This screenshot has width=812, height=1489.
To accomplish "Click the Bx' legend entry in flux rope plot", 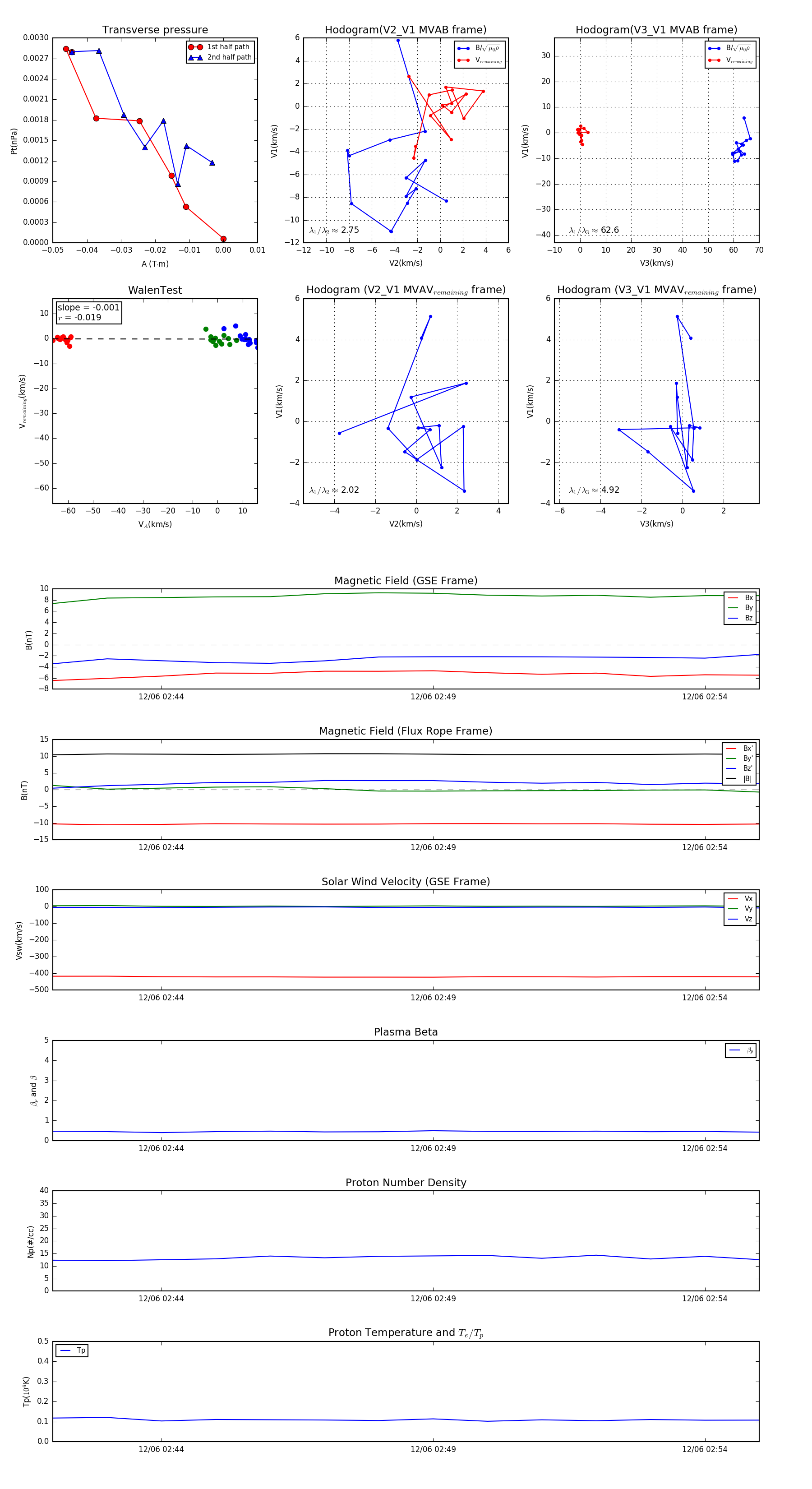I will (739, 749).
